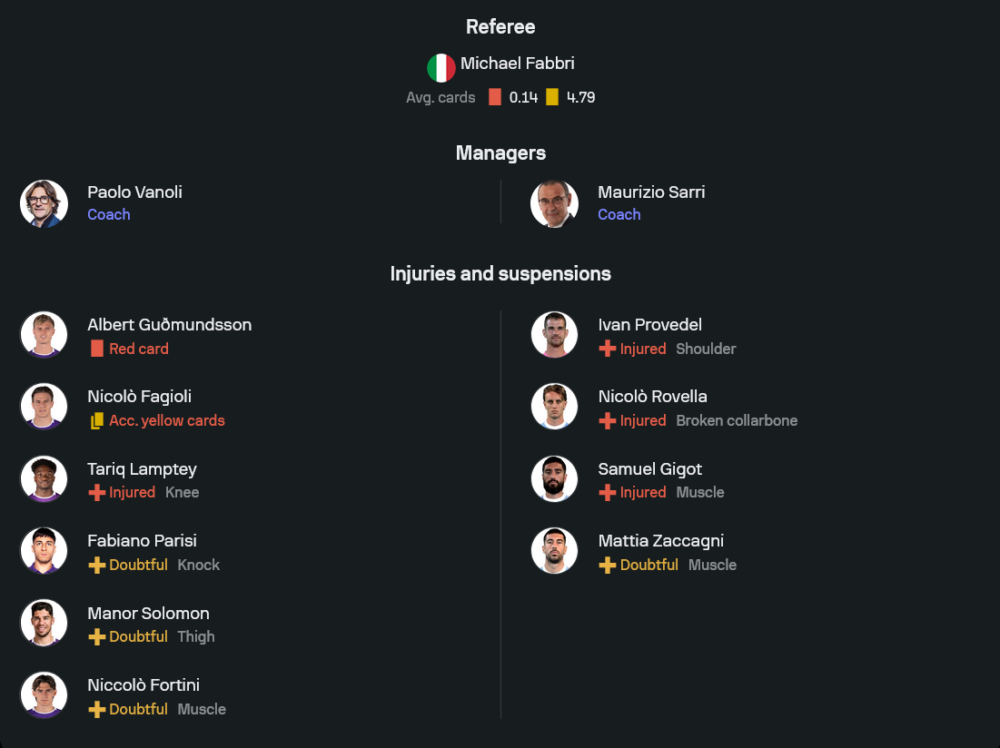Click the yellow card icon in Avg. cards
The width and height of the screenshot is (1000, 748).
click(x=552, y=97)
